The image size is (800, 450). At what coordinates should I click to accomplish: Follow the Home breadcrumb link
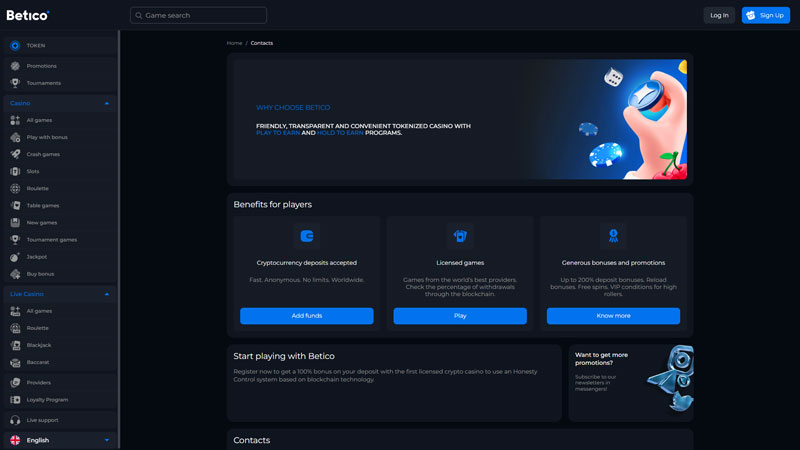point(234,43)
